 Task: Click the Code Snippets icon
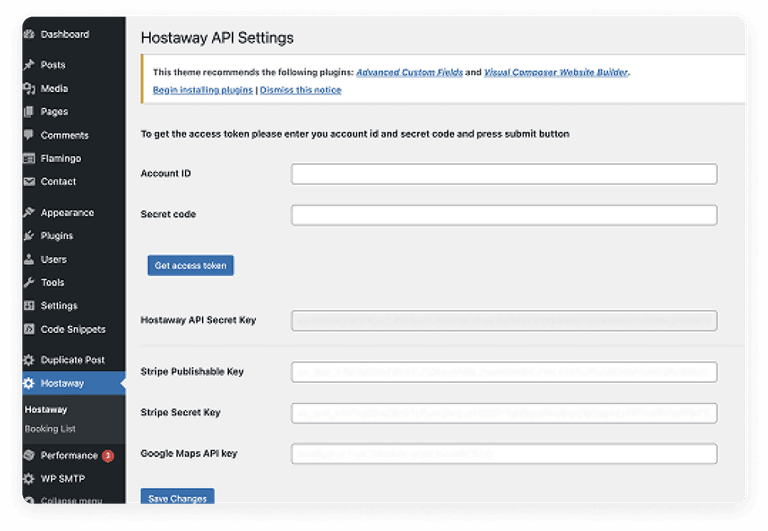pos(29,329)
